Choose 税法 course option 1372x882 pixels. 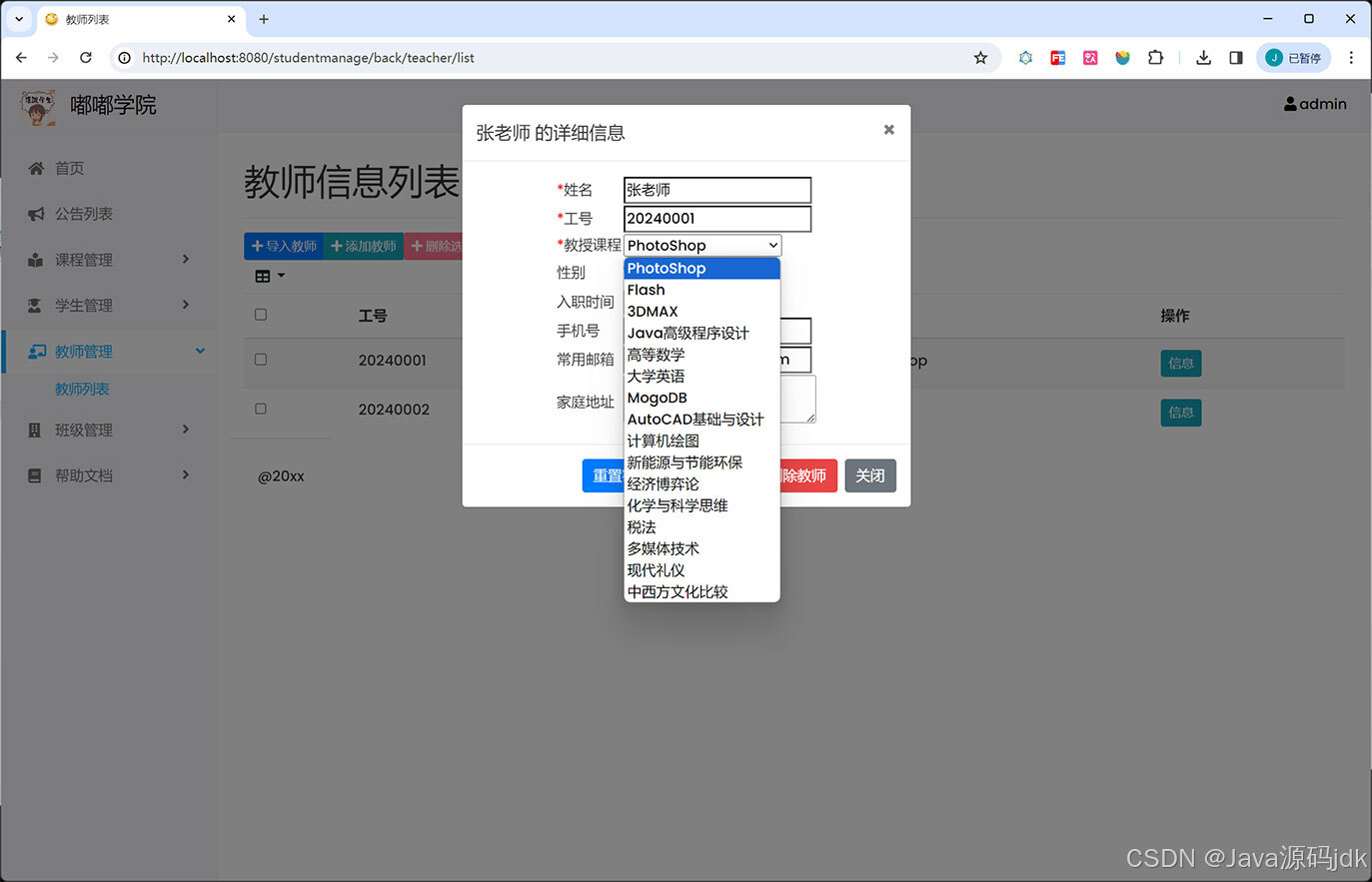tap(701, 527)
